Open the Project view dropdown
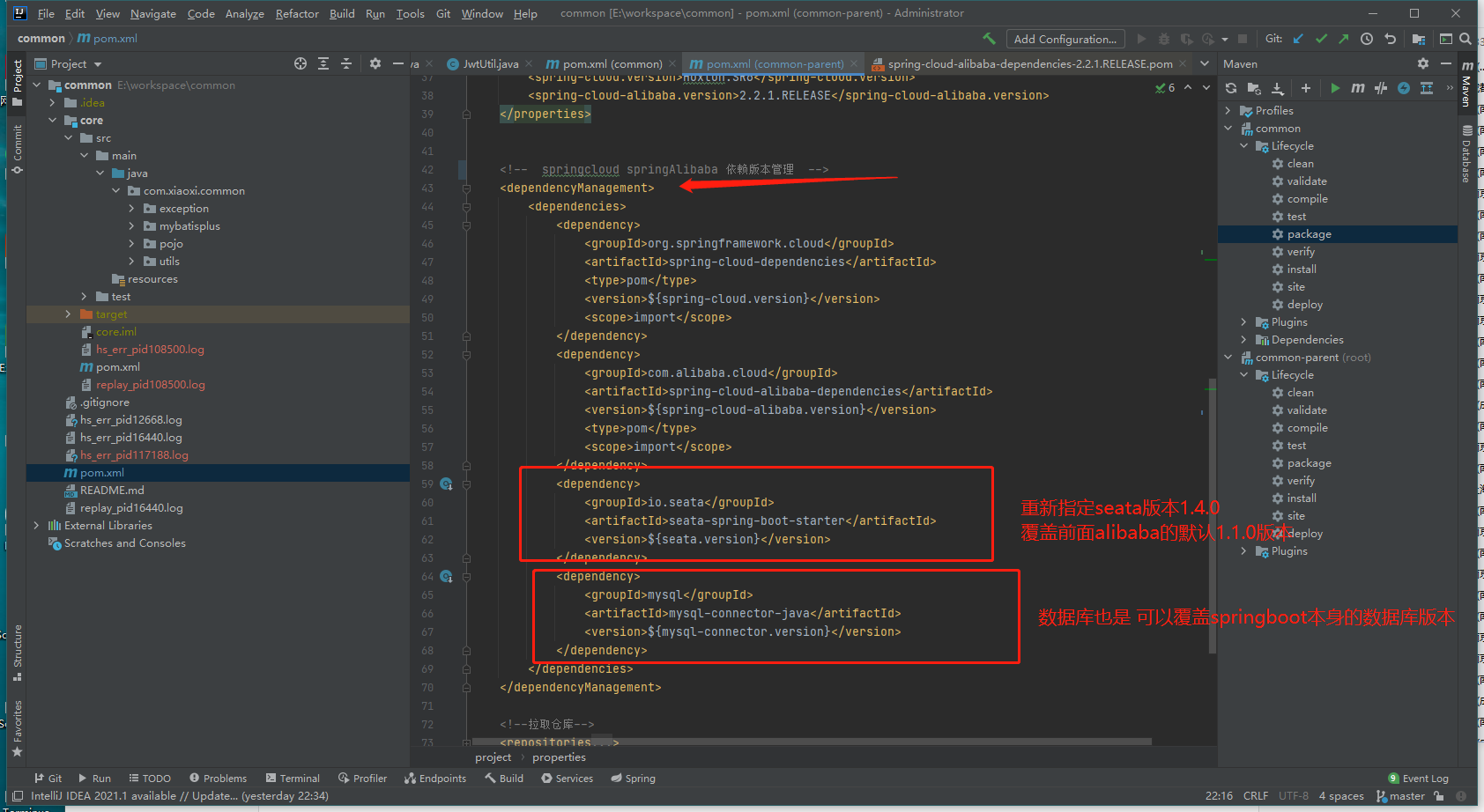Viewport: 1484px width, 812px height. pyautogui.click(x=97, y=64)
